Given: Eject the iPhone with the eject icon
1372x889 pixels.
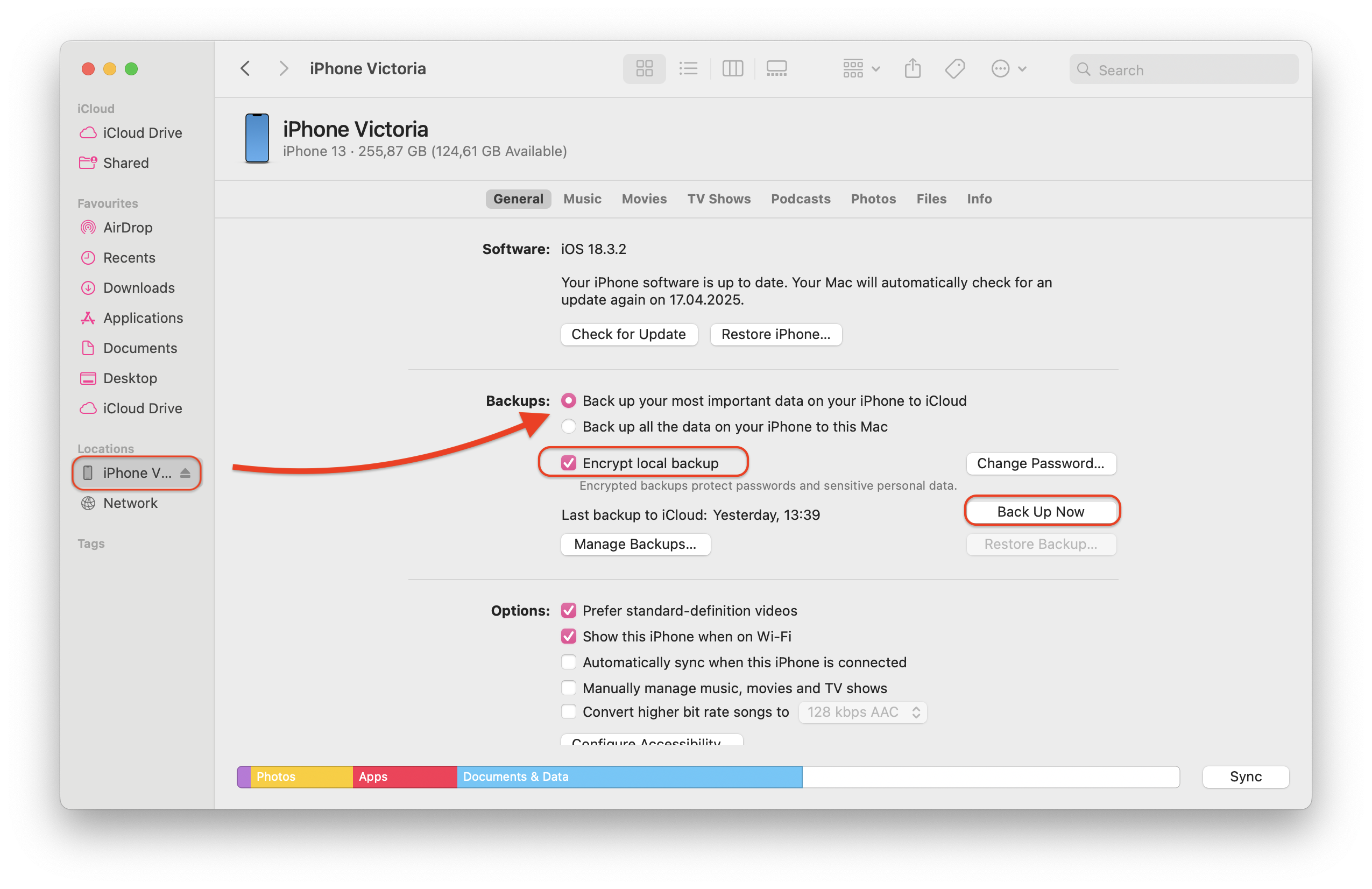Looking at the screenshot, I should (x=185, y=472).
